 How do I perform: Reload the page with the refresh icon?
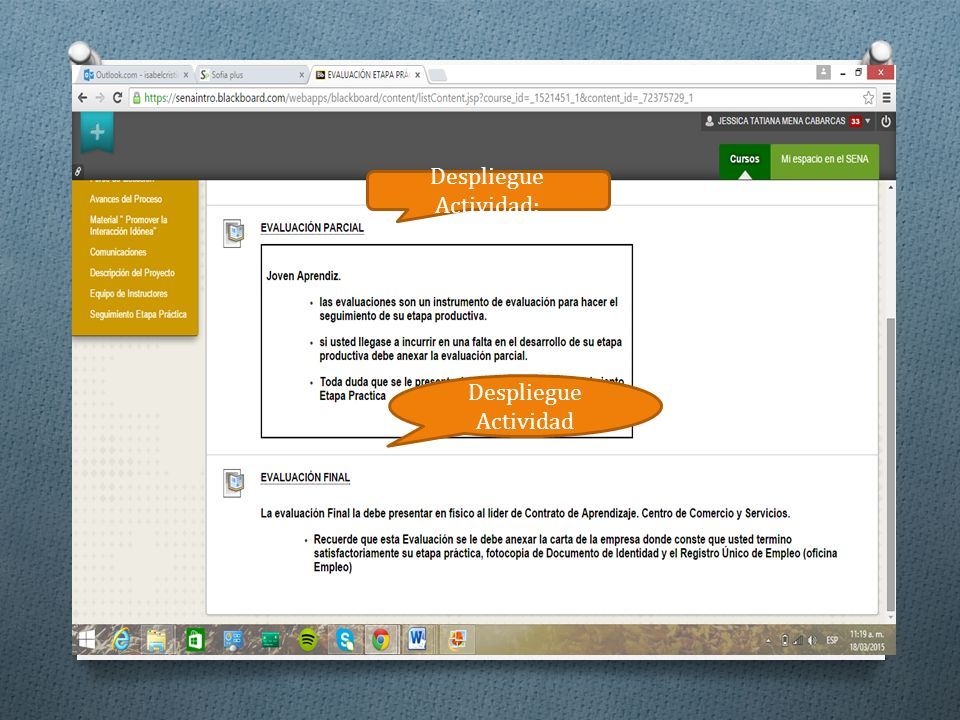point(118,98)
